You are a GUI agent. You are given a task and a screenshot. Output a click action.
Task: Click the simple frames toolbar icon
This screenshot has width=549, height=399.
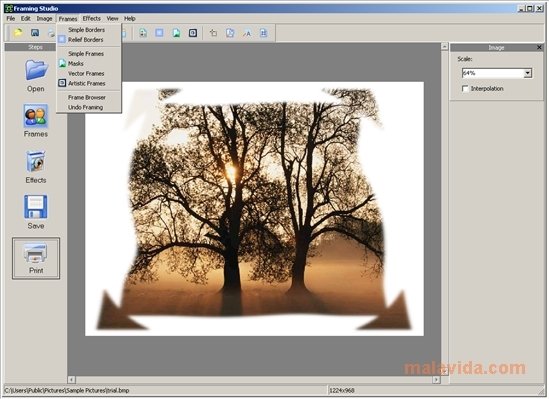click(143, 33)
